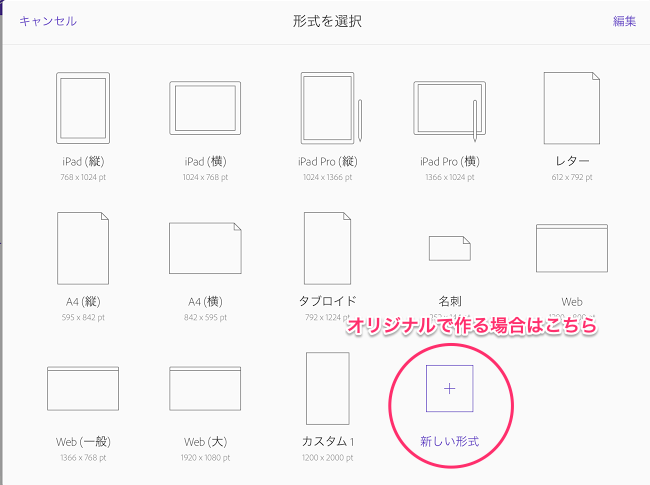The image size is (650, 485).
Task: Click the 612 x 792 pt size text
Action: click(x=572, y=177)
